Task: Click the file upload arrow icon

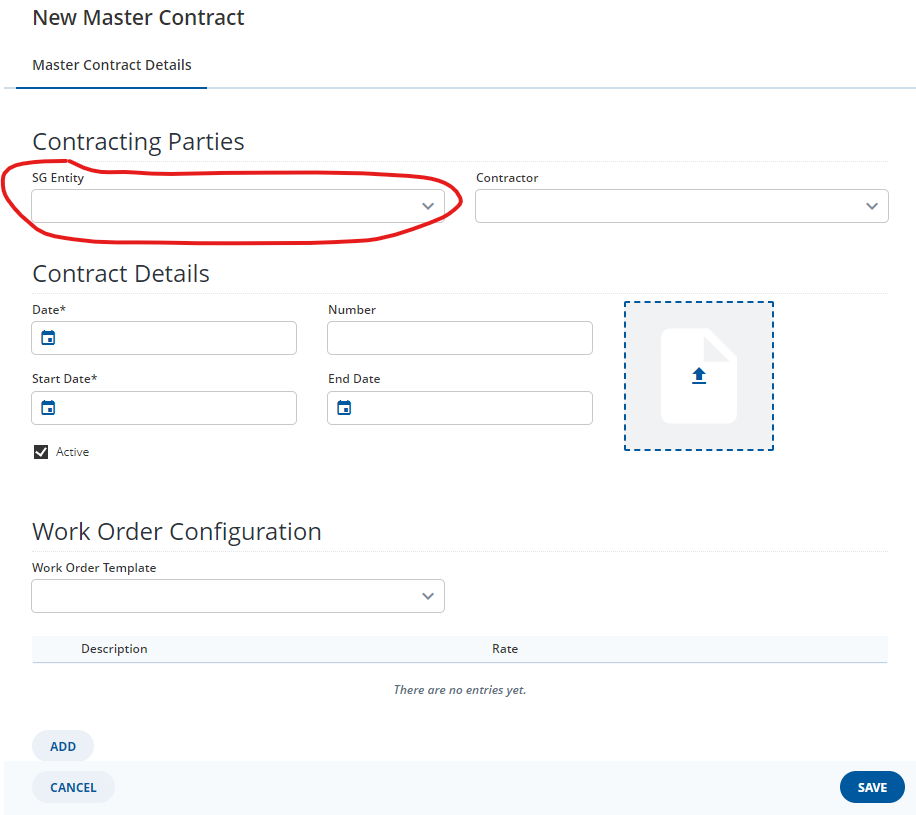Action: coord(699,376)
